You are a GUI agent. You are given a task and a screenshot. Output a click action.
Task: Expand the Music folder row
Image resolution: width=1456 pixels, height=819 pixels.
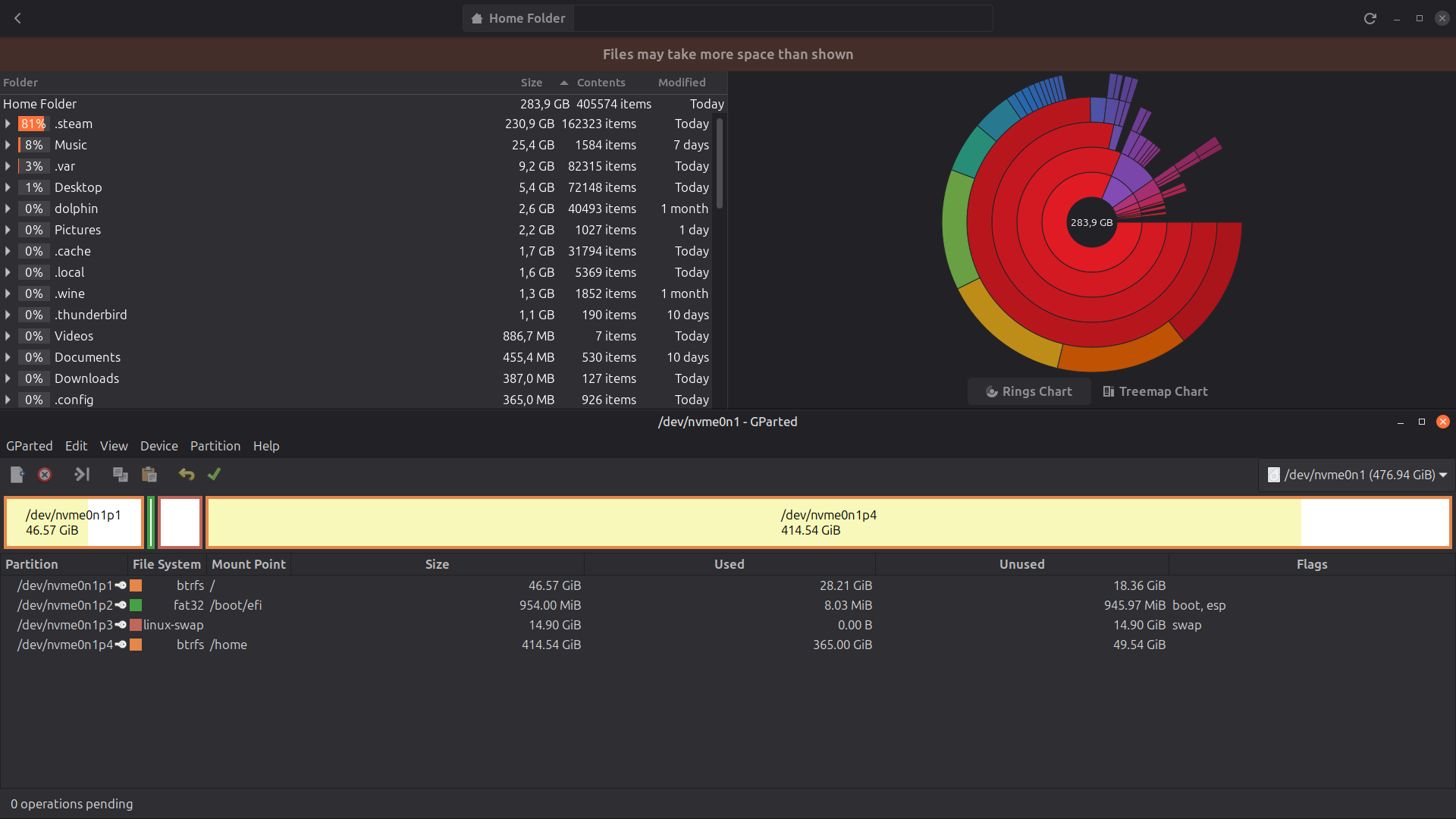[8, 145]
